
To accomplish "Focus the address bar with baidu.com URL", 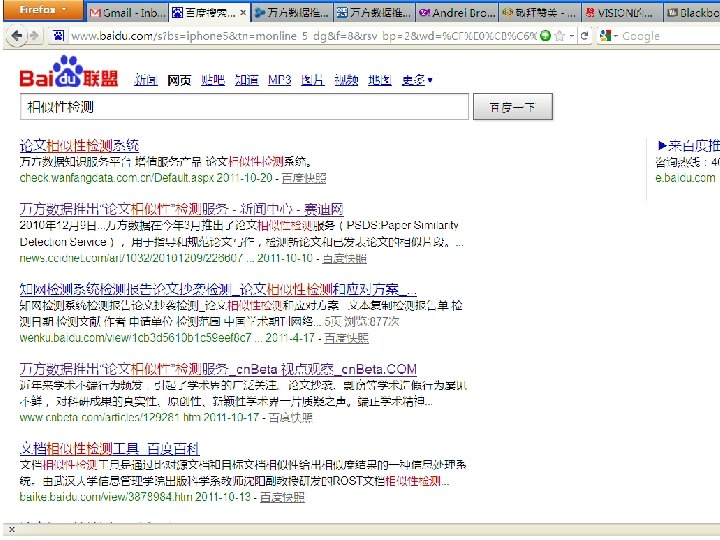I will 303,36.
